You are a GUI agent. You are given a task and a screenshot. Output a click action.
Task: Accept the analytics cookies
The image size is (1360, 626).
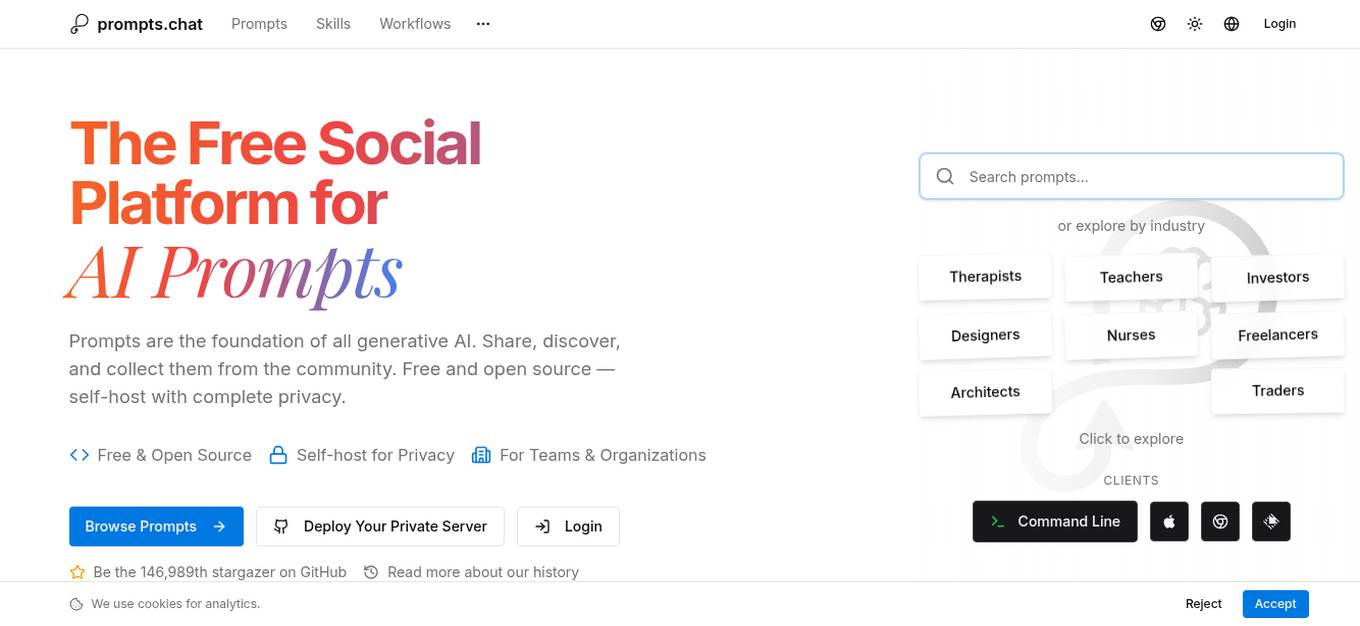1275,604
